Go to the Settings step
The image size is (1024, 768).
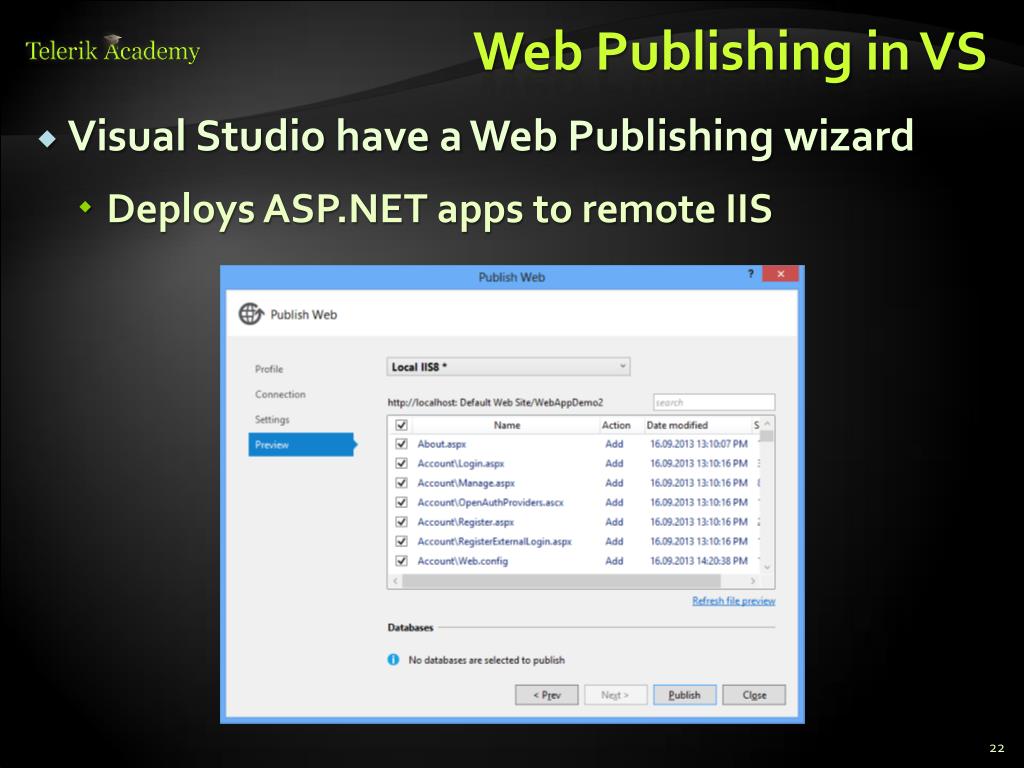(272, 419)
